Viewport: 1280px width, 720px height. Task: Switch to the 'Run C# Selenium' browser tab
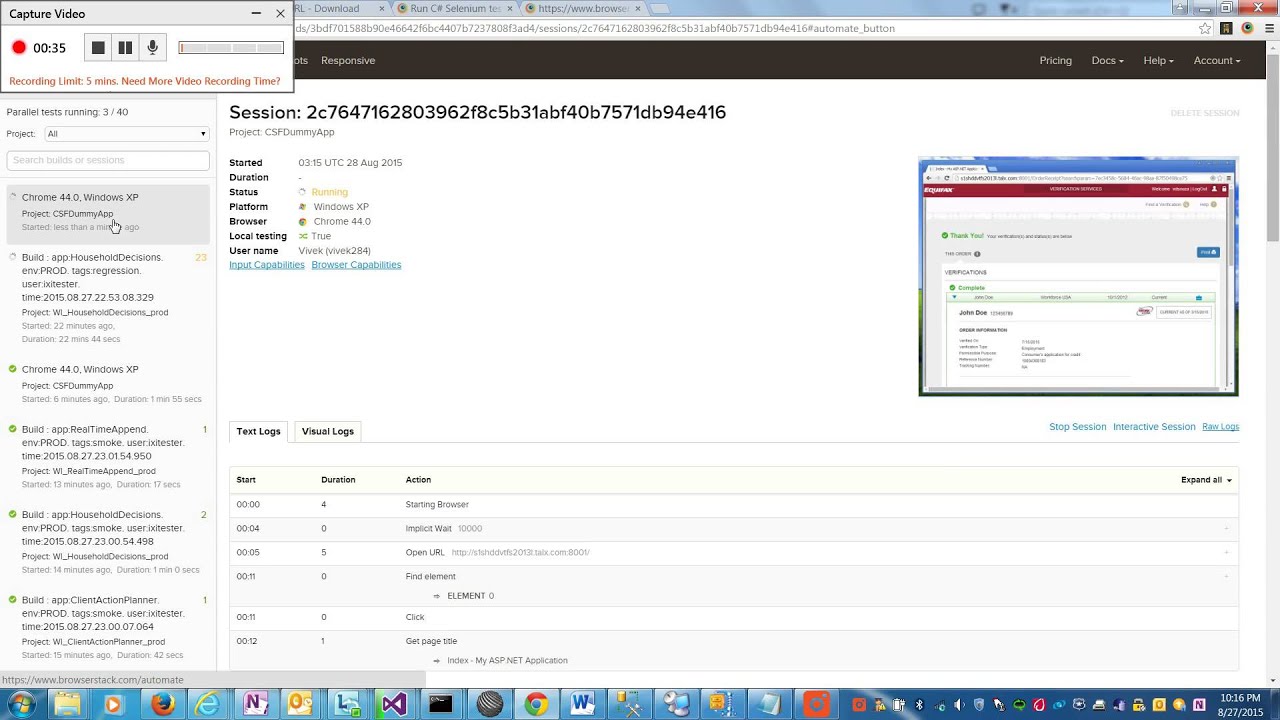(x=456, y=8)
